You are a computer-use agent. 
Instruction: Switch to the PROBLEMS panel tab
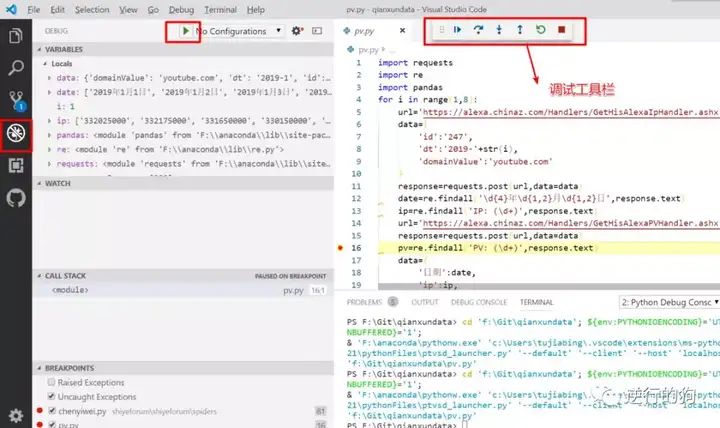[364, 302]
